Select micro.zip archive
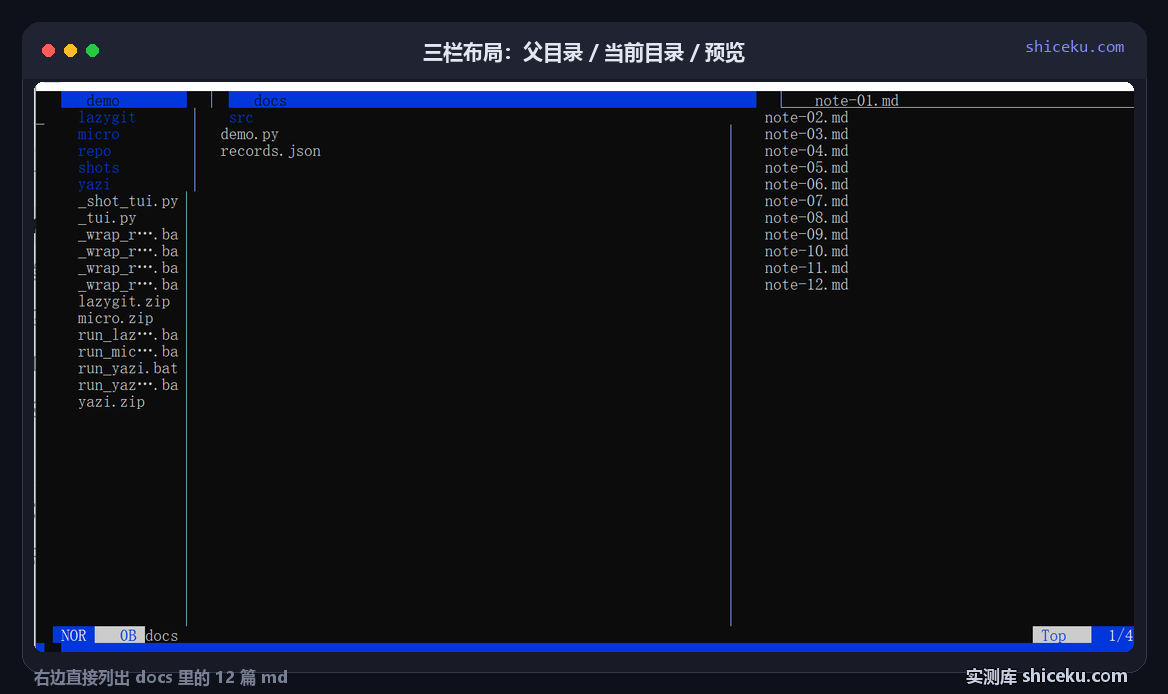 (x=115, y=319)
